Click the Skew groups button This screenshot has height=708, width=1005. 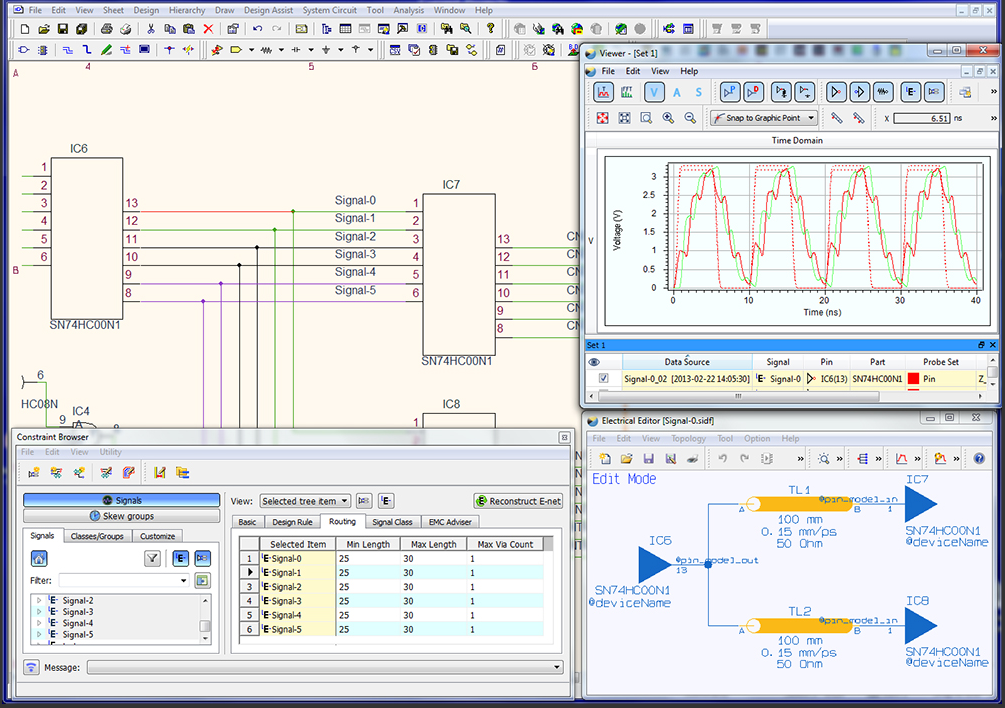[122, 516]
